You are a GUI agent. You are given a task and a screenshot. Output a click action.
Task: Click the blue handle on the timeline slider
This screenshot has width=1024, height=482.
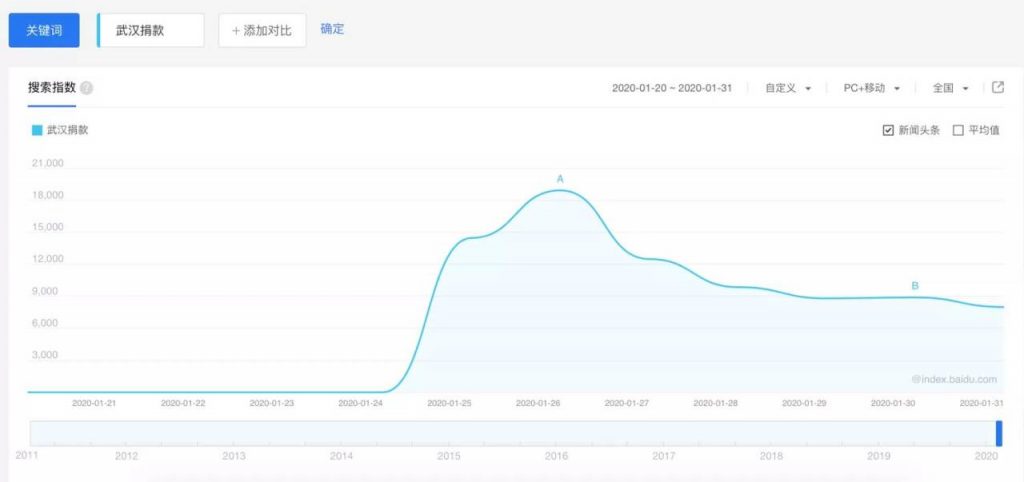[998, 433]
